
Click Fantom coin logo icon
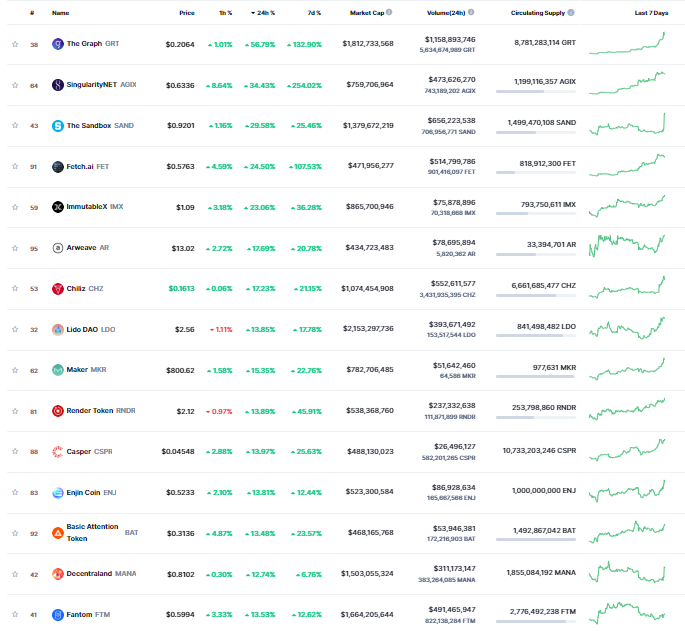58,615
